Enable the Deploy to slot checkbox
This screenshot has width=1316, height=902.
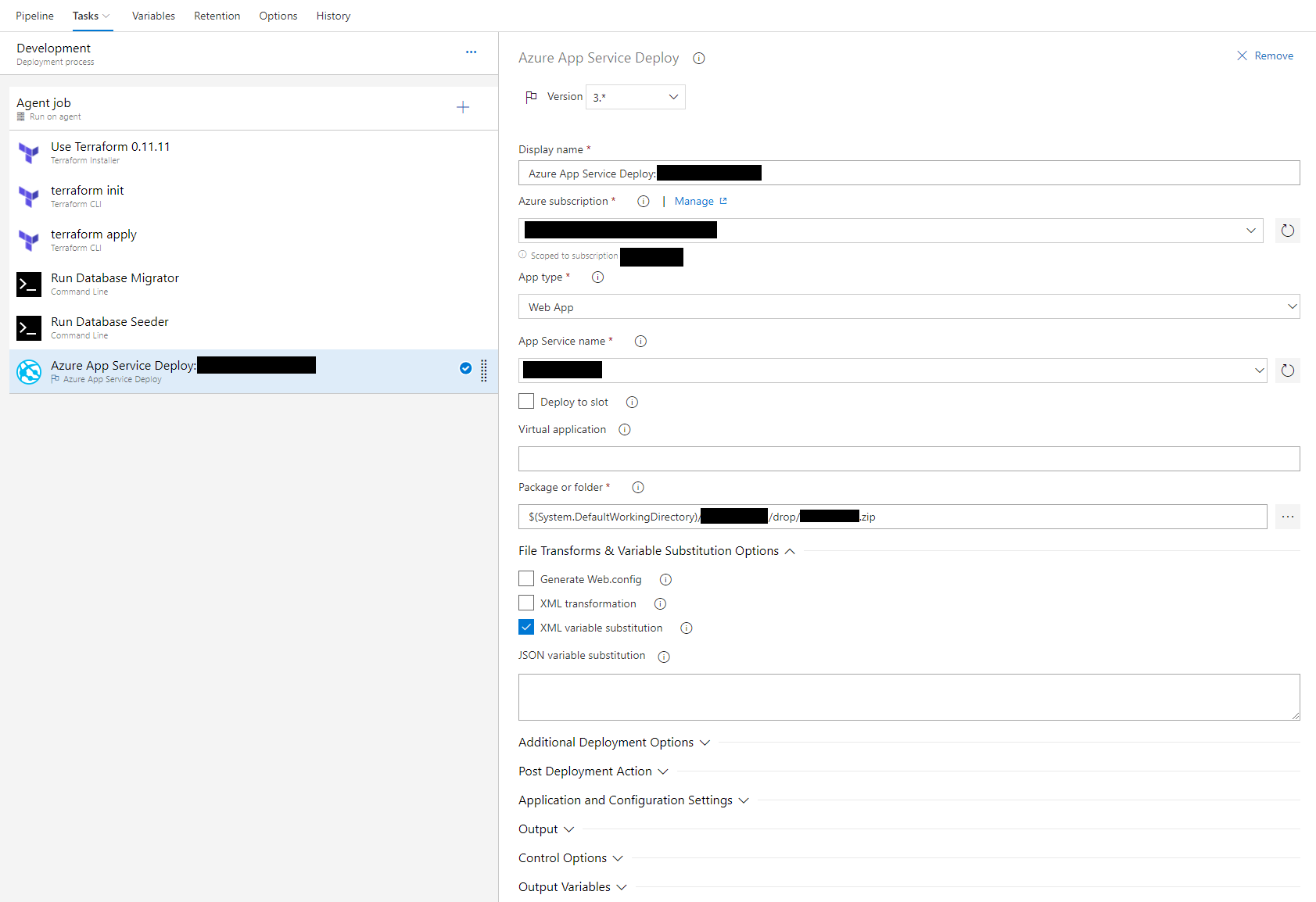pos(526,402)
